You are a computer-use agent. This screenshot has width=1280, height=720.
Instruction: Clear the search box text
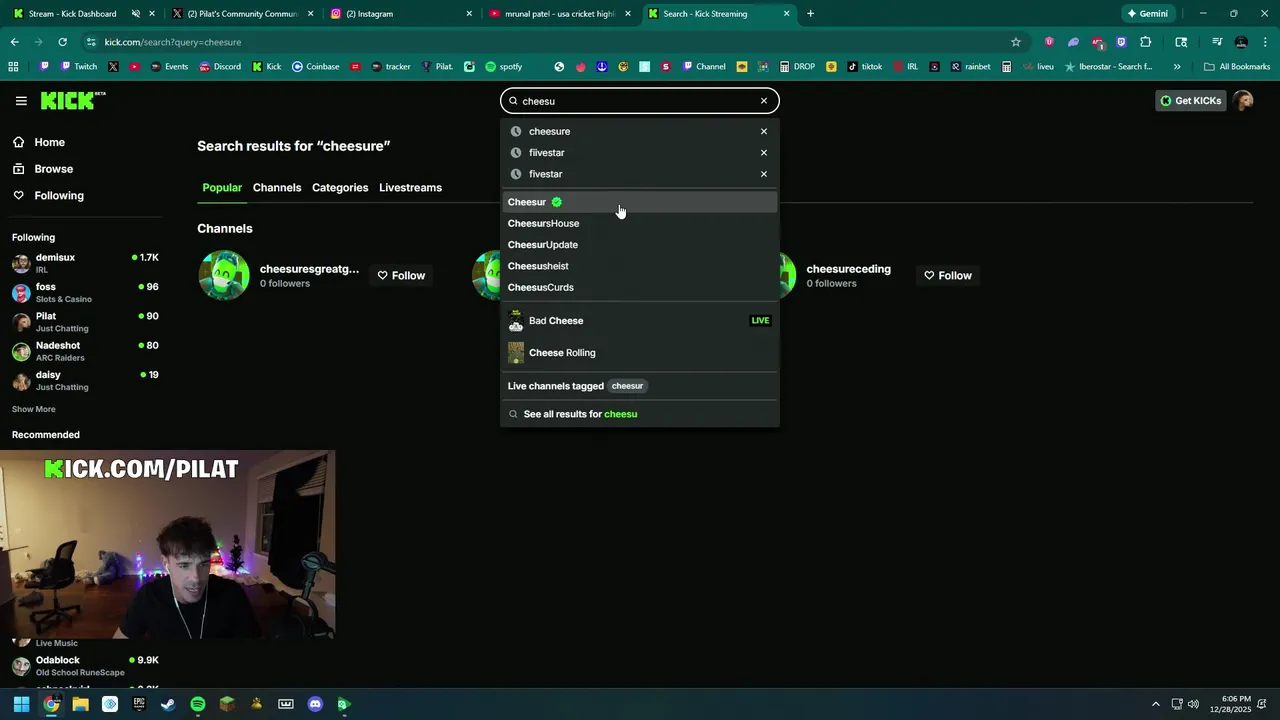(x=764, y=101)
